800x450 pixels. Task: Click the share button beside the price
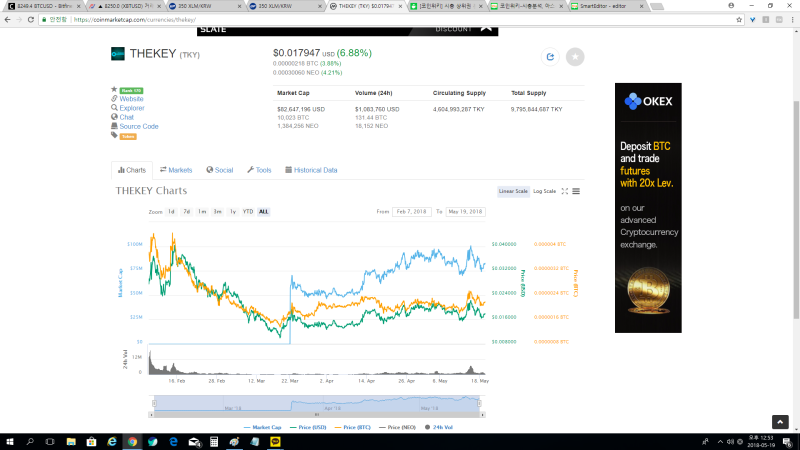tap(550, 57)
